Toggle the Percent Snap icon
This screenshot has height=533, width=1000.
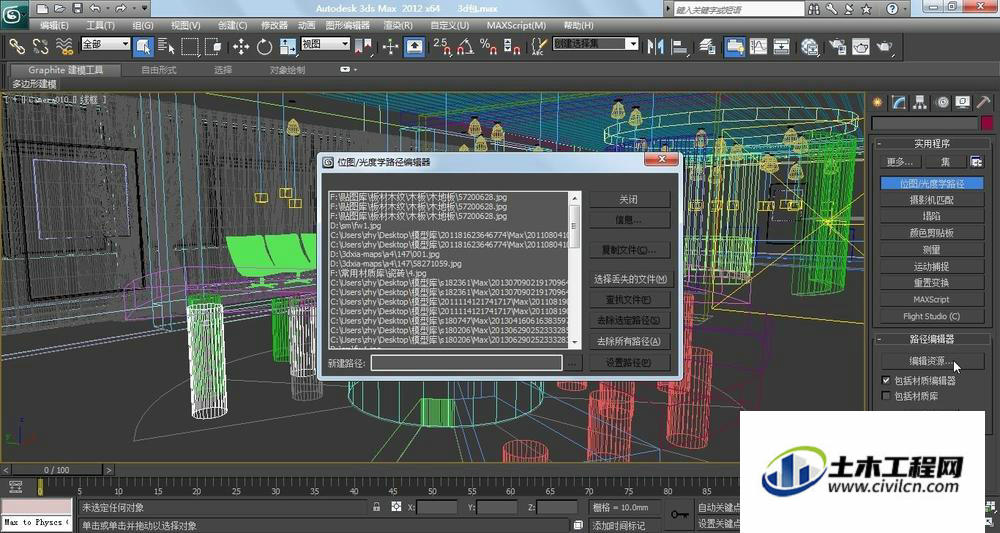click(x=489, y=47)
